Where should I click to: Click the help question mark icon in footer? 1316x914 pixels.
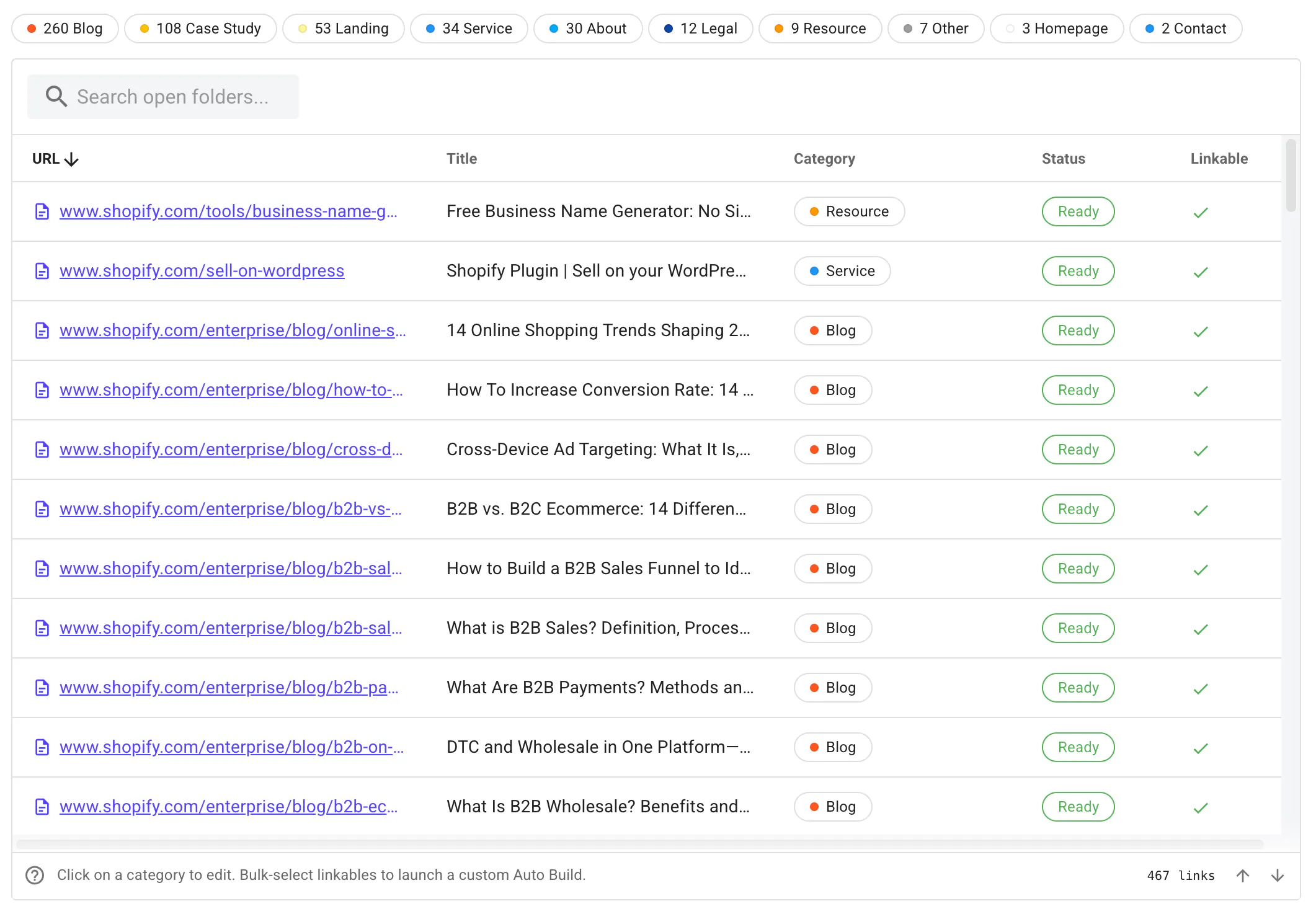click(35, 875)
